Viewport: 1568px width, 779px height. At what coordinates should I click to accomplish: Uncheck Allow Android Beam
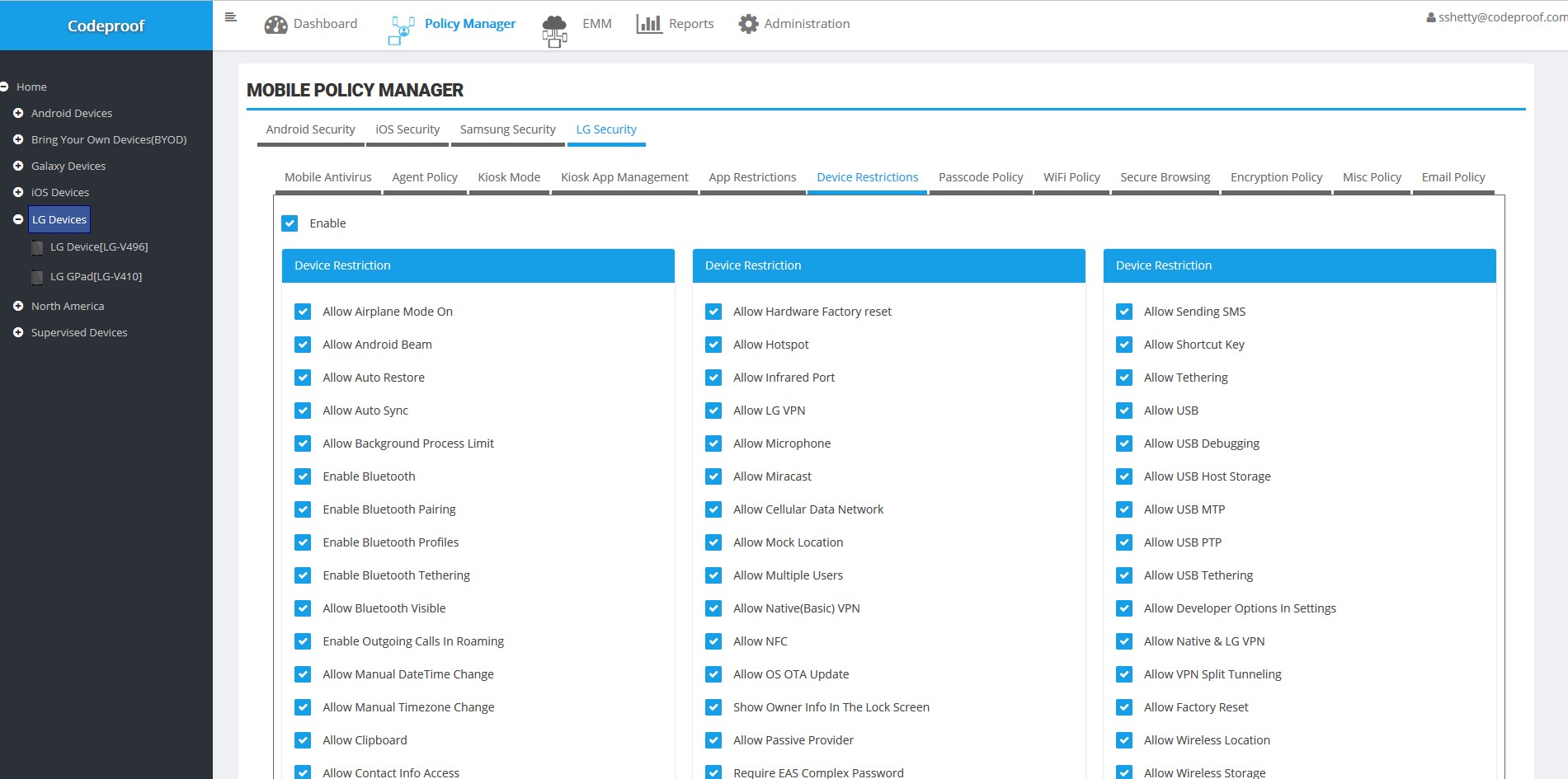click(303, 345)
